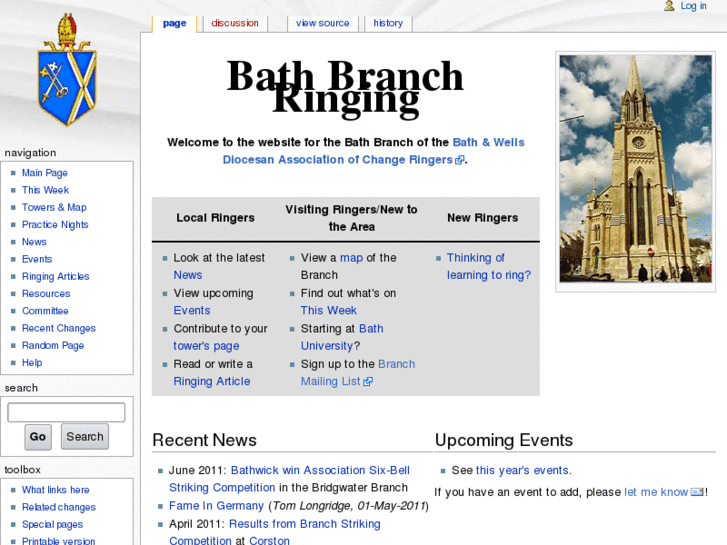Click Local Ringers column header
This screenshot has height=545, width=727.
click(x=215, y=218)
